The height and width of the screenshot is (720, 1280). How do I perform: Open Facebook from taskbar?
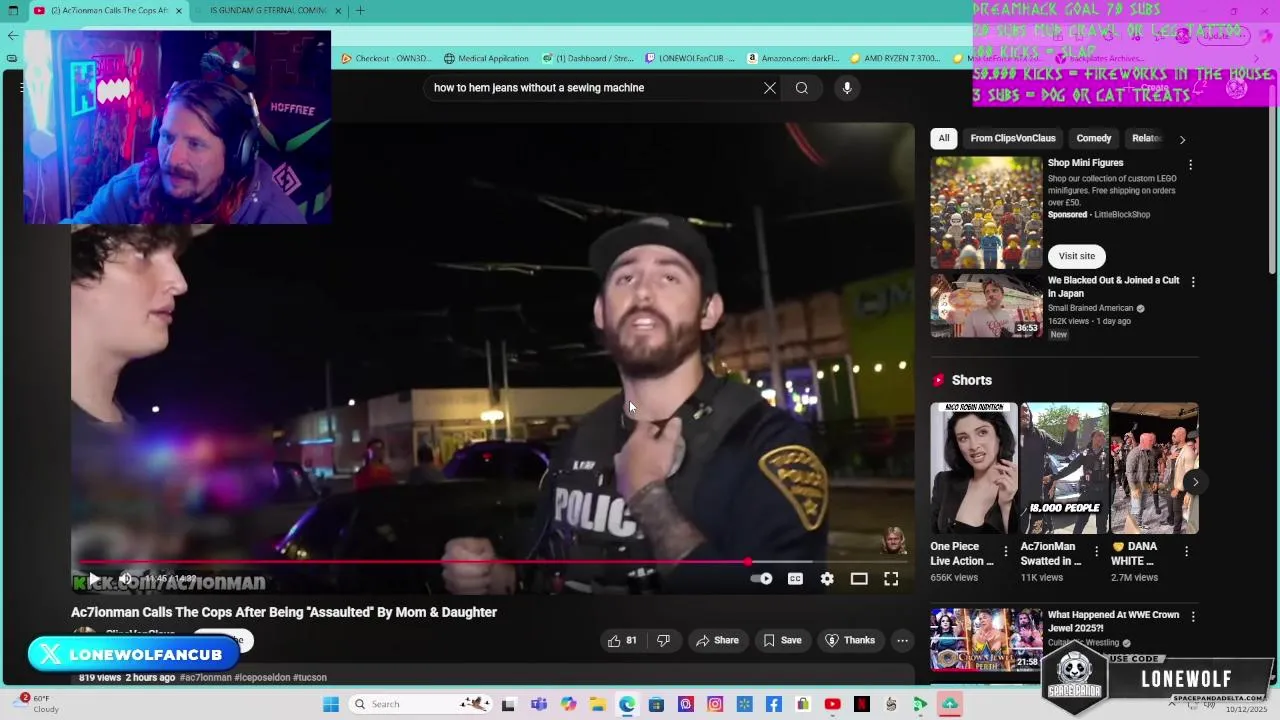pyautogui.click(x=774, y=704)
